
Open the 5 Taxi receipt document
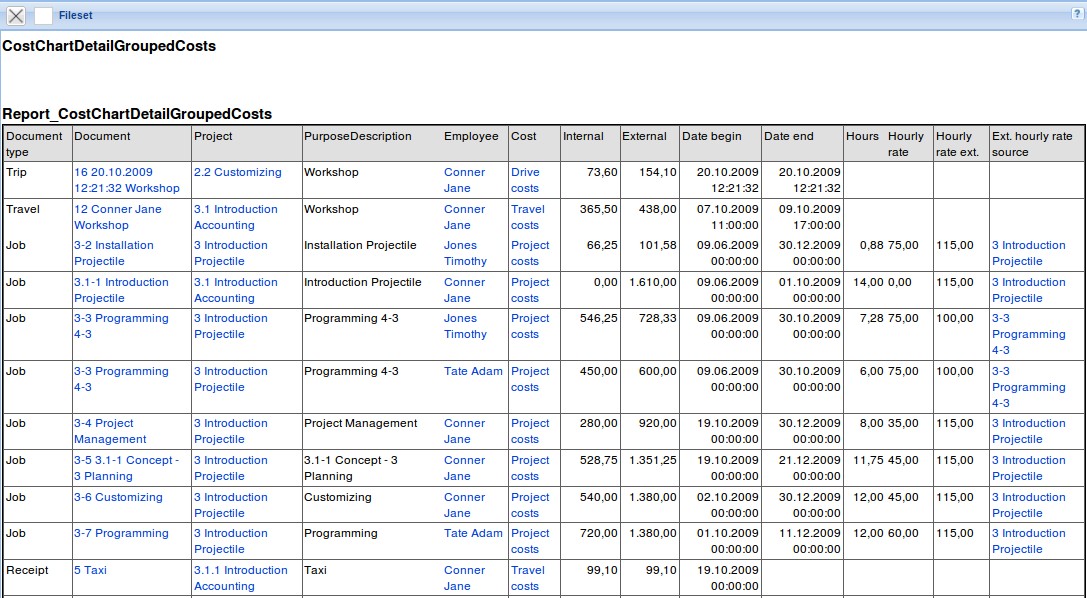click(90, 570)
